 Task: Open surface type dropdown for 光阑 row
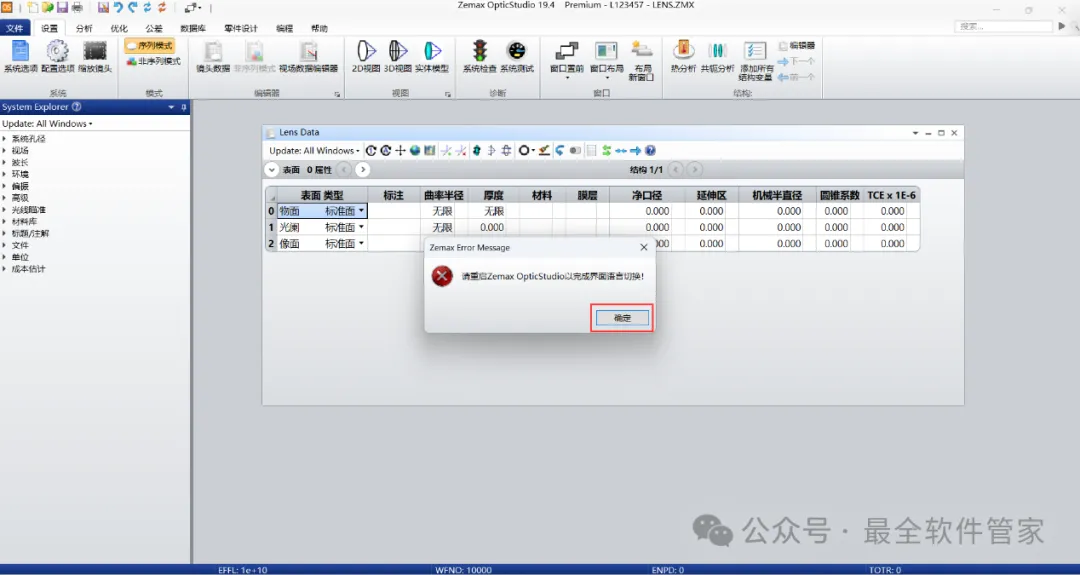click(x=362, y=227)
